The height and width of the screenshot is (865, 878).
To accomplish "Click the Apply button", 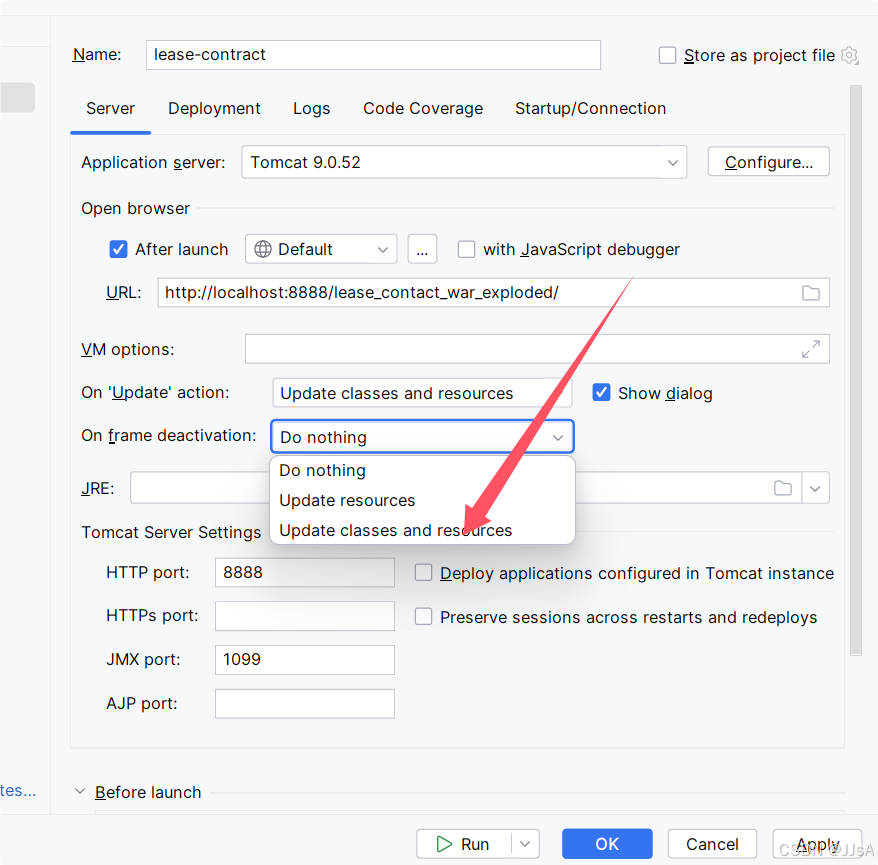I will 817,844.
